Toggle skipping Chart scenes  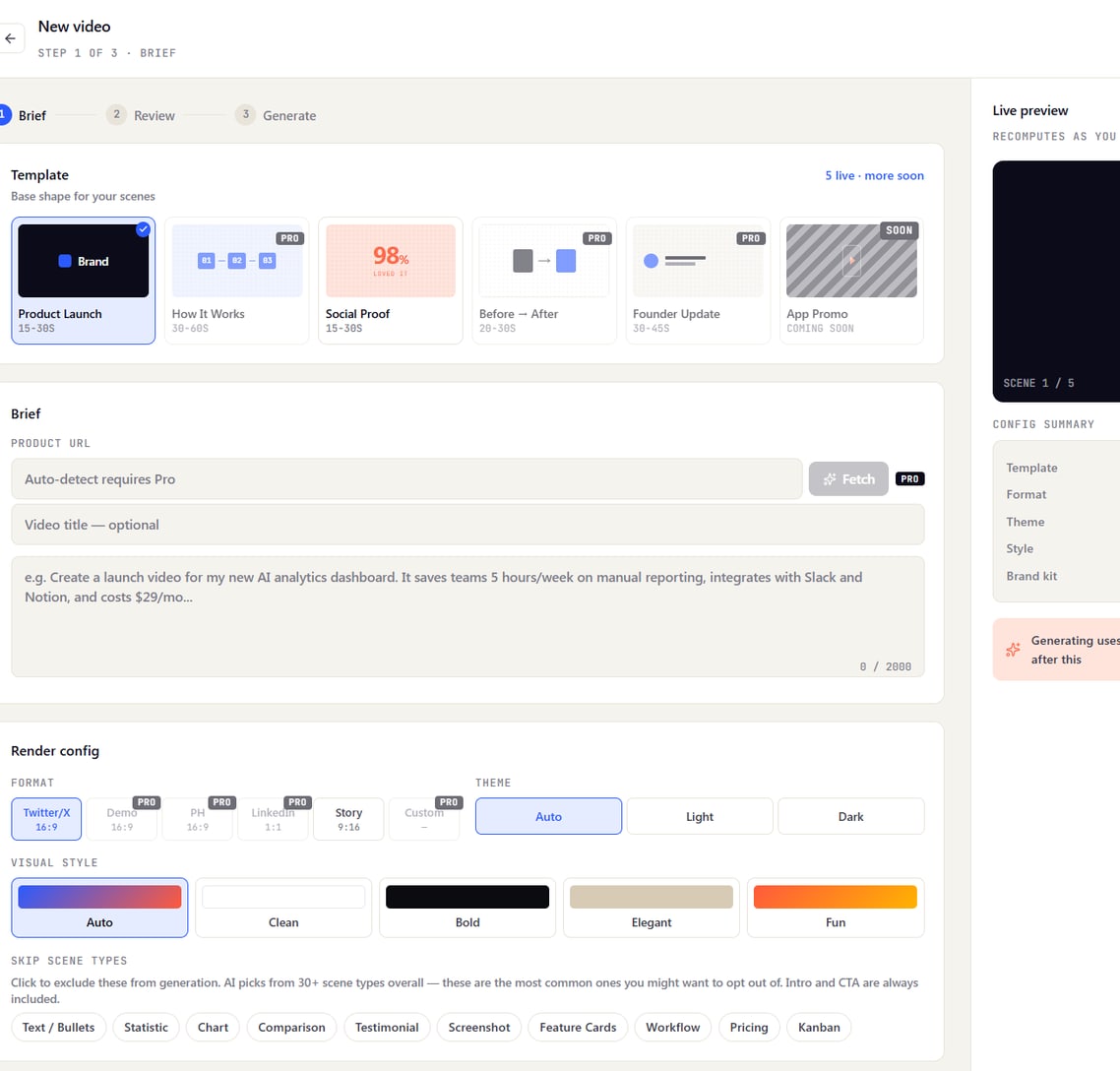point(213,1027)
